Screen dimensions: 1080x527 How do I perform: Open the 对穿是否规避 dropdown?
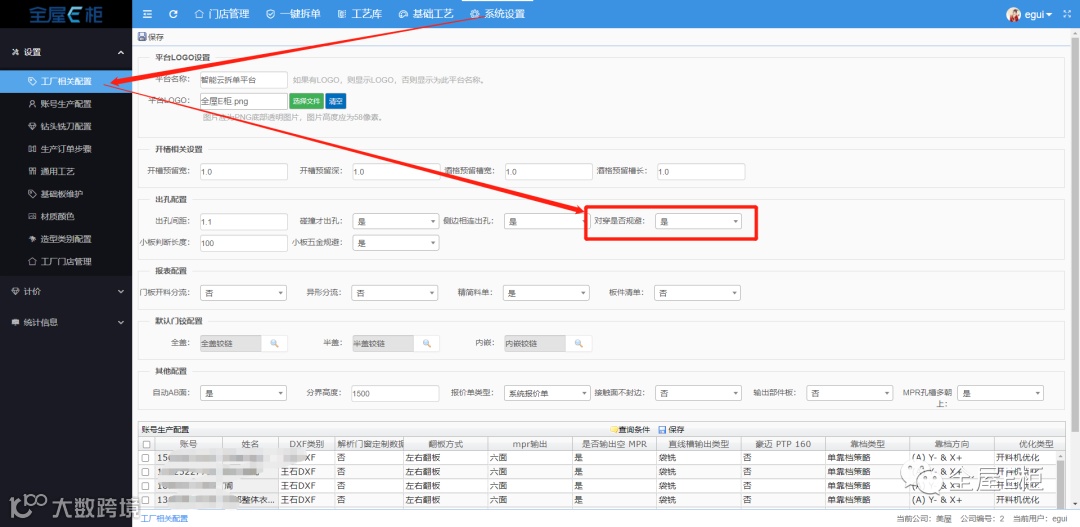[698, 221]
